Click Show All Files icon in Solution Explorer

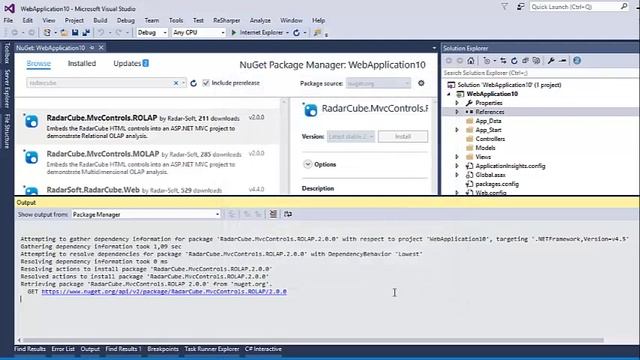536,60
